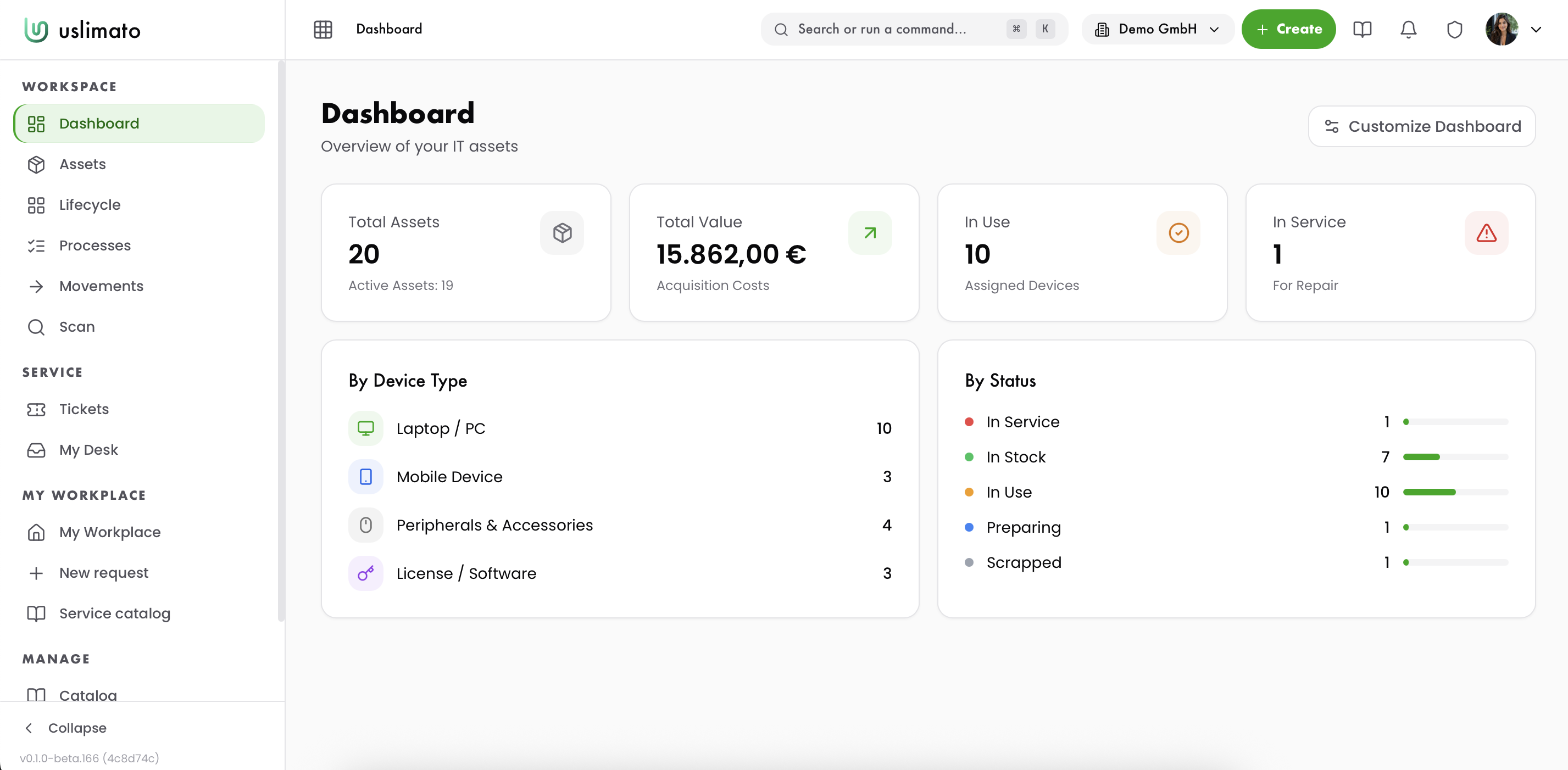Image resolution: width=1568 pixels, height=770 pixels.
Task: Click the In Use status progress bar
Action: 1455,492
